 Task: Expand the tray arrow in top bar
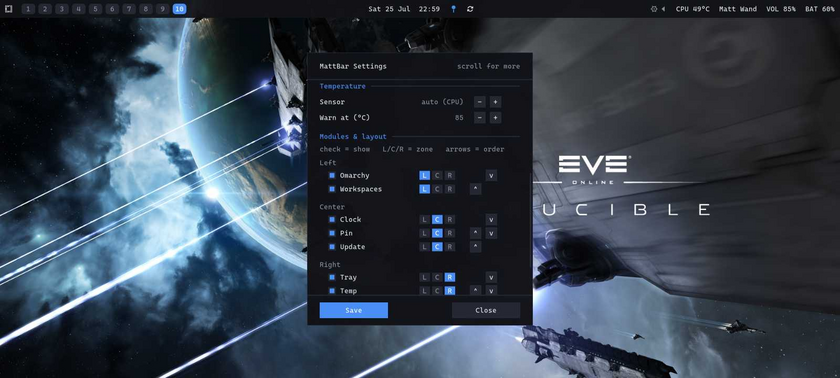point(663,9)
